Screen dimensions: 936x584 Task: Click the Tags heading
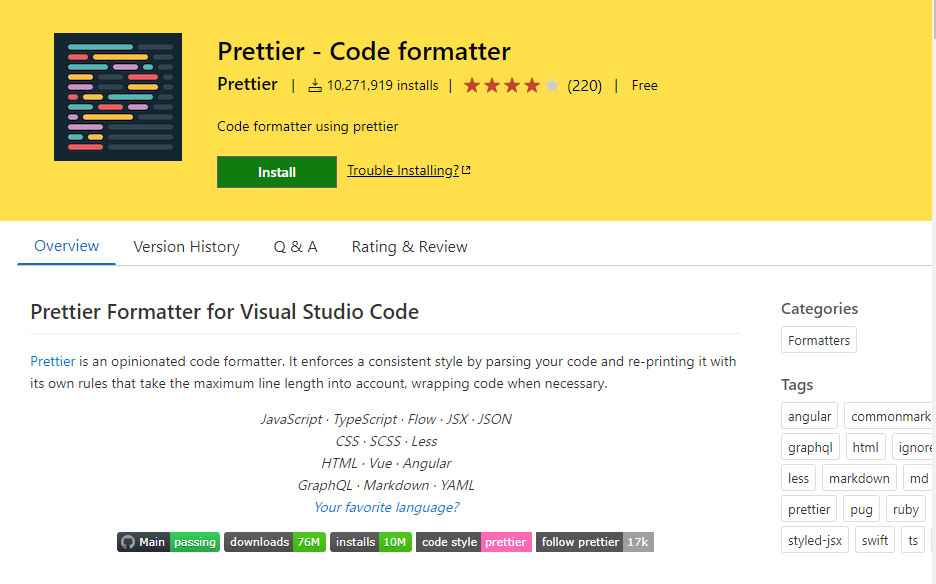[x=797, y=385]
